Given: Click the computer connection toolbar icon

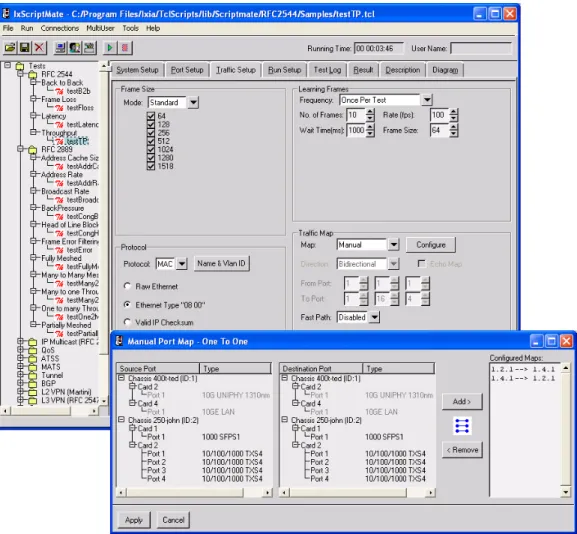Looking at the screenshot, I should point(60,47).
